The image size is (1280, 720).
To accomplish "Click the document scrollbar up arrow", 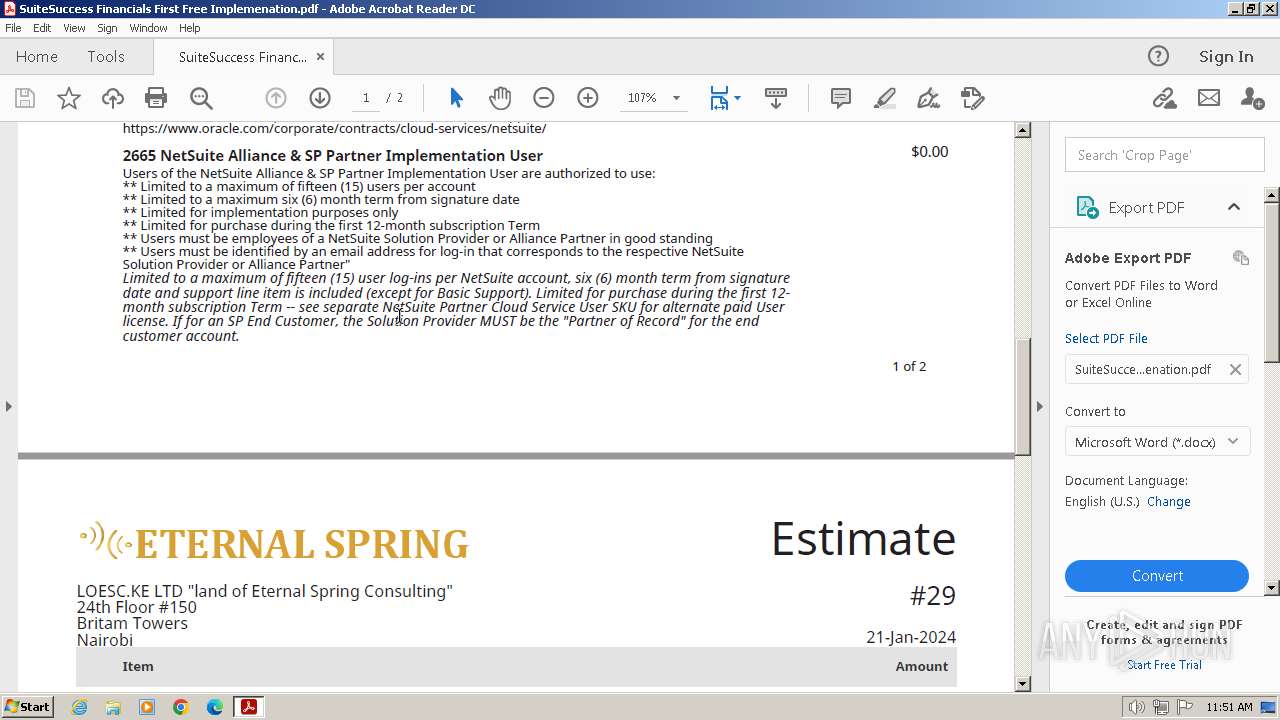I will point(1023,130).
